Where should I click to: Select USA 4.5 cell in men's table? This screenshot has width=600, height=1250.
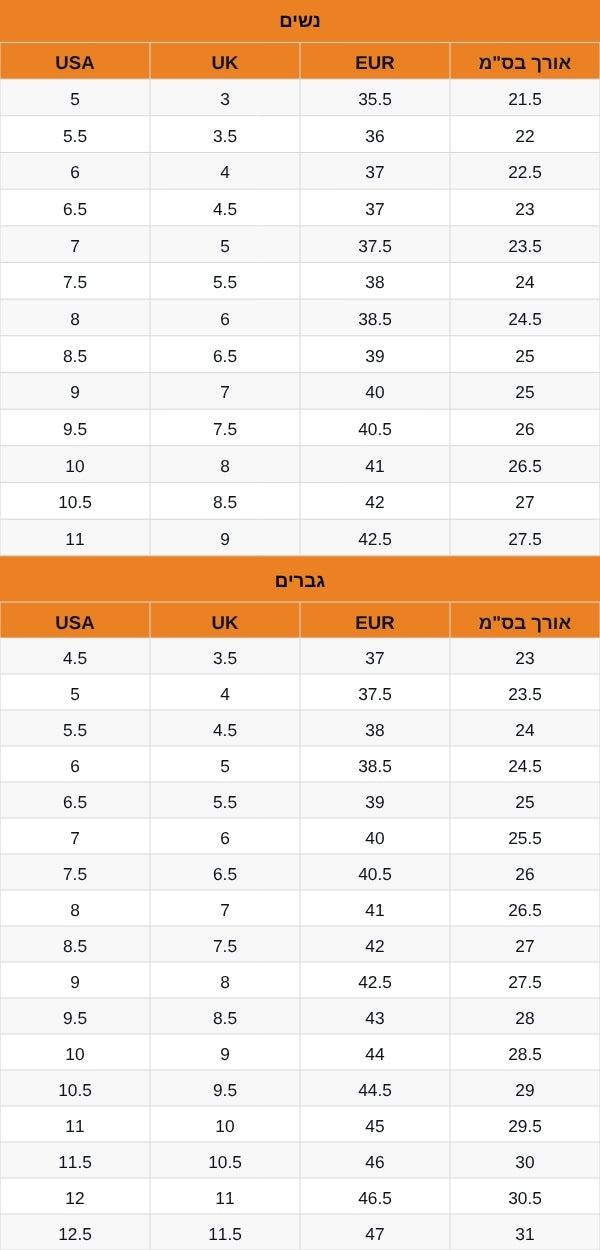(75, 658)
